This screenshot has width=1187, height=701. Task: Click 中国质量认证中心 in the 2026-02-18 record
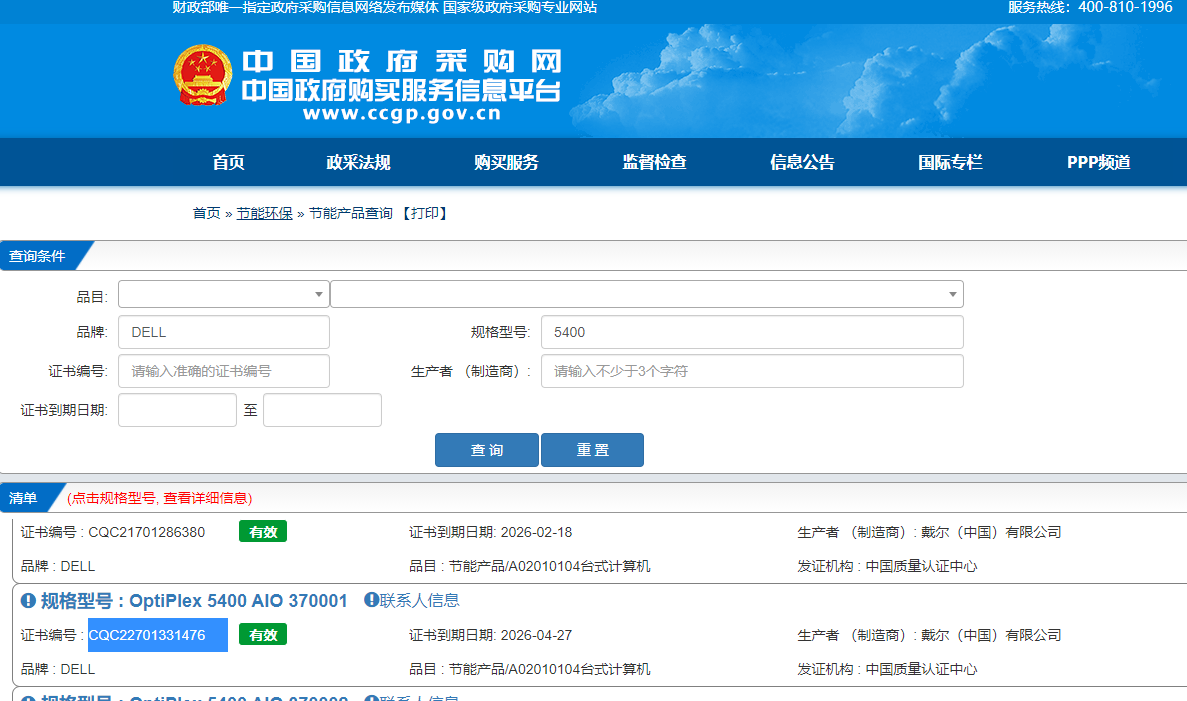pyautogui.click(x=921, y=566)
